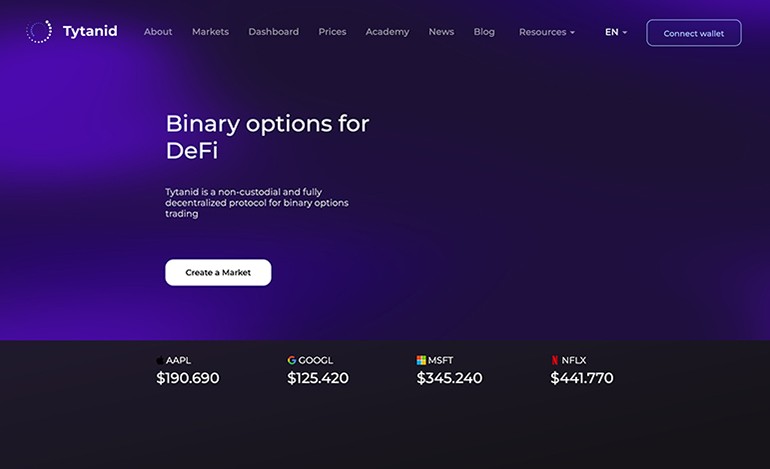Go to the Markets section
Screen dimensions: 770x469
click(210, 31)
